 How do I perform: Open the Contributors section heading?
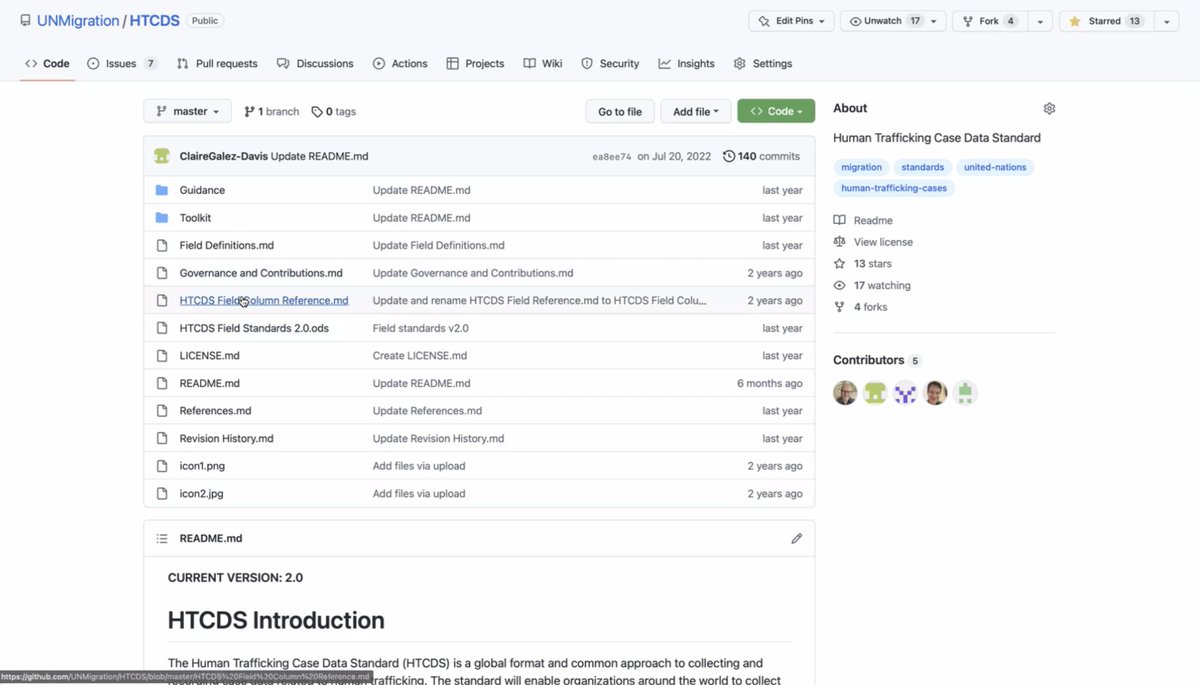(868, 360)
